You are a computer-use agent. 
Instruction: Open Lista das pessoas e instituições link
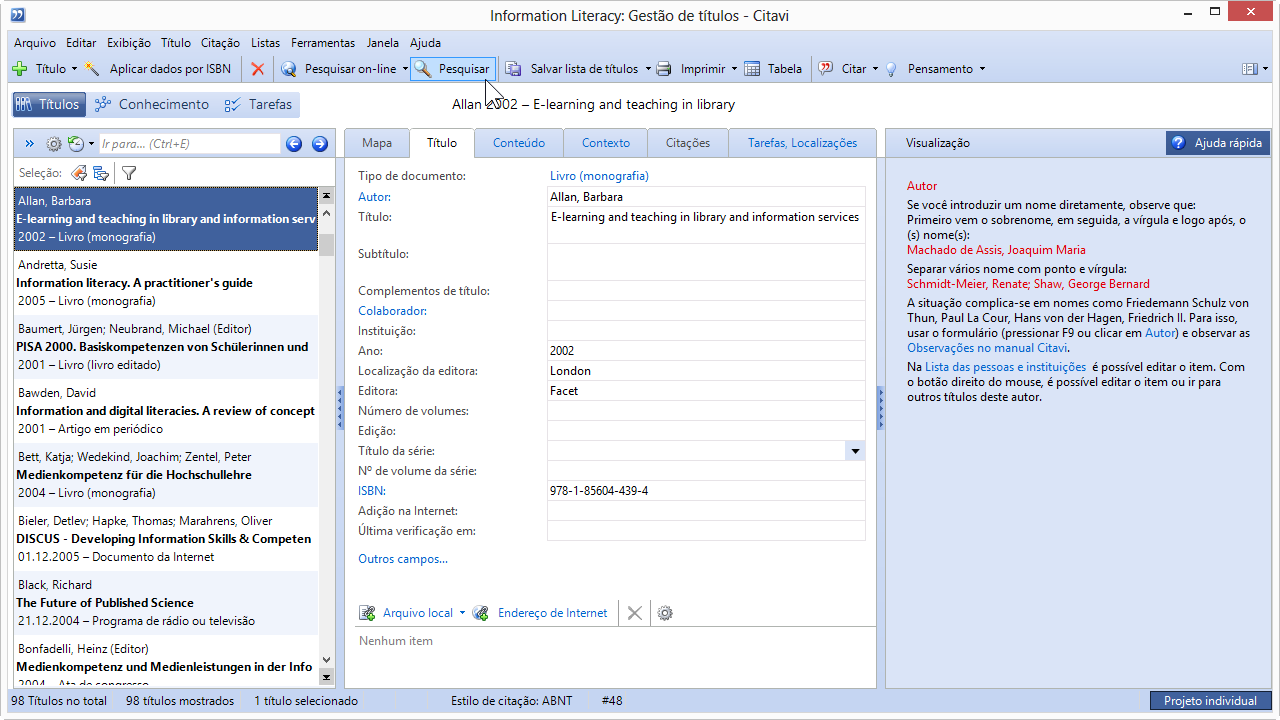coord(1005,367)
